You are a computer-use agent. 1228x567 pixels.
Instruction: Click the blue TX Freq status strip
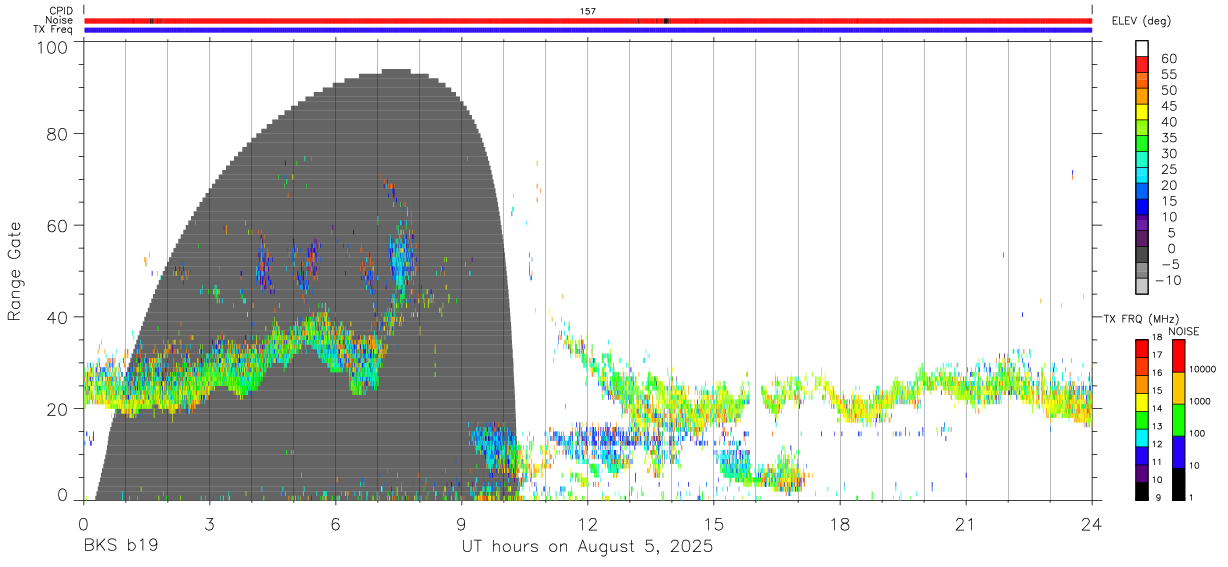(587, 30)
